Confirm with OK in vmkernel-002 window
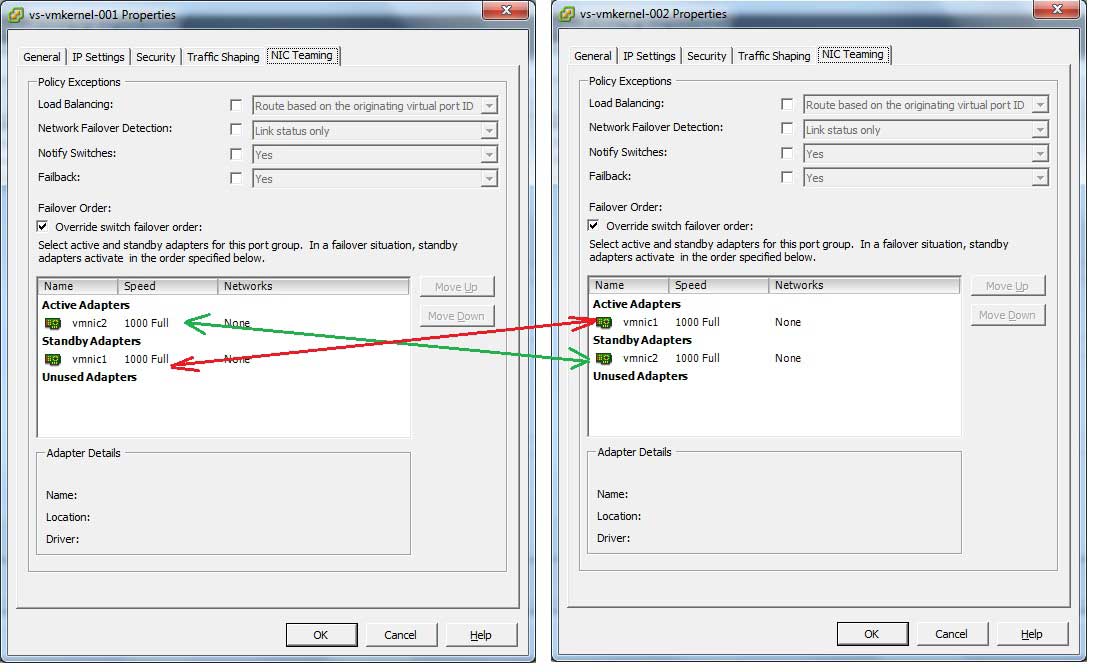 pos(872,634)
